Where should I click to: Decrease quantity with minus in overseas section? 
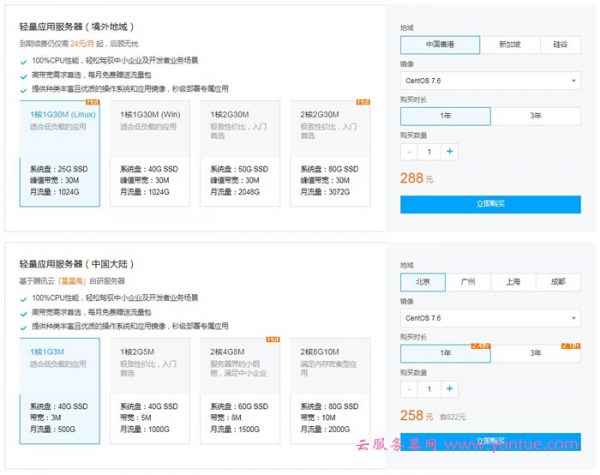(x=409, y=151)
